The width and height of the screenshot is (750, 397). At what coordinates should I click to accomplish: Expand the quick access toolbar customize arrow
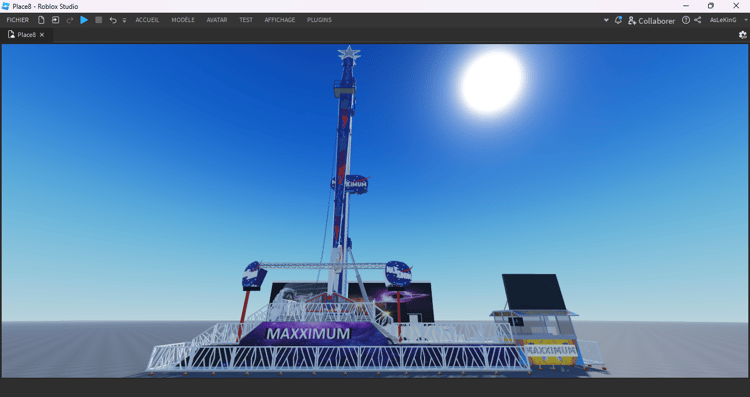[x=124, y=21]
